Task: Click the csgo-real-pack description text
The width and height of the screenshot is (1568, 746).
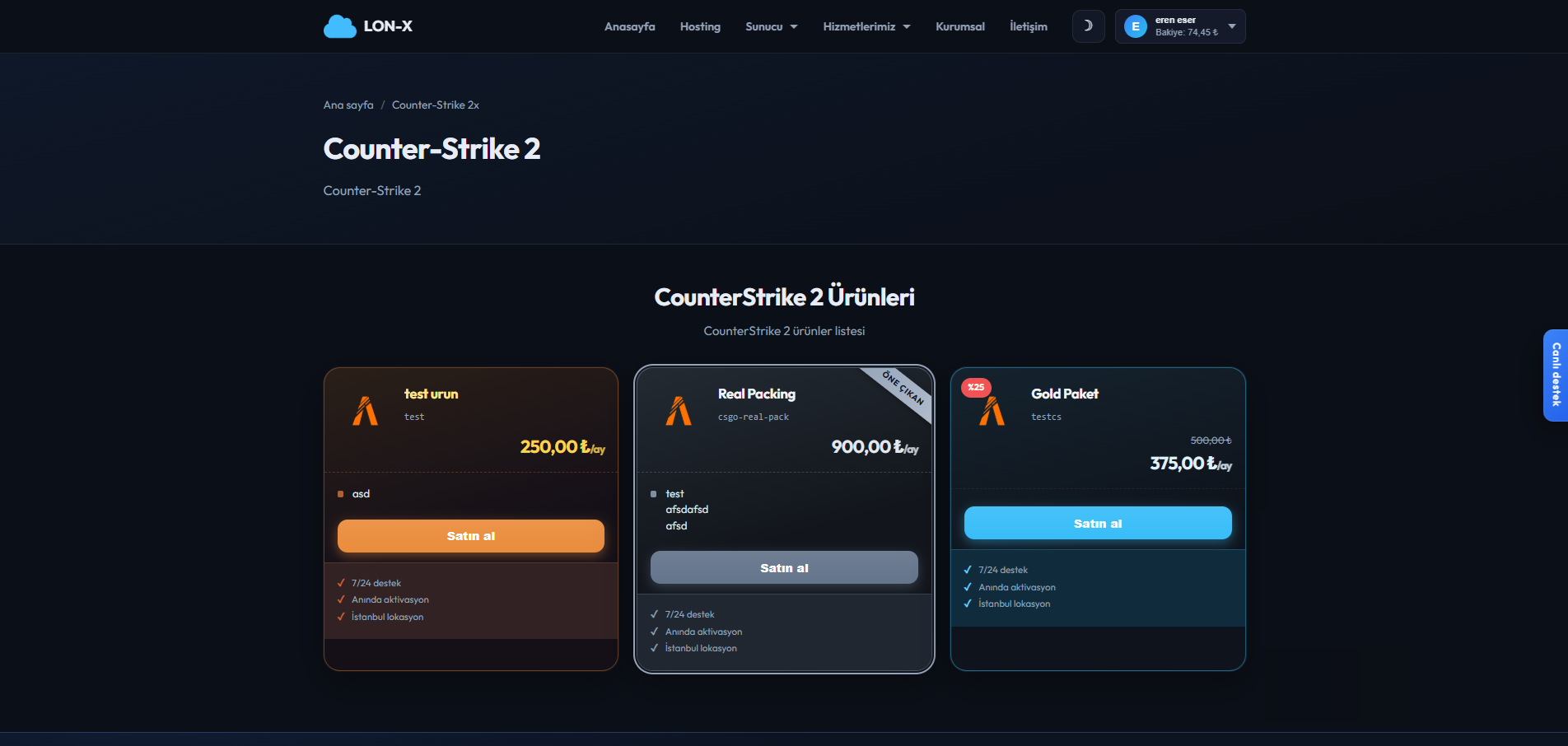Action: (x=754, y=417)
